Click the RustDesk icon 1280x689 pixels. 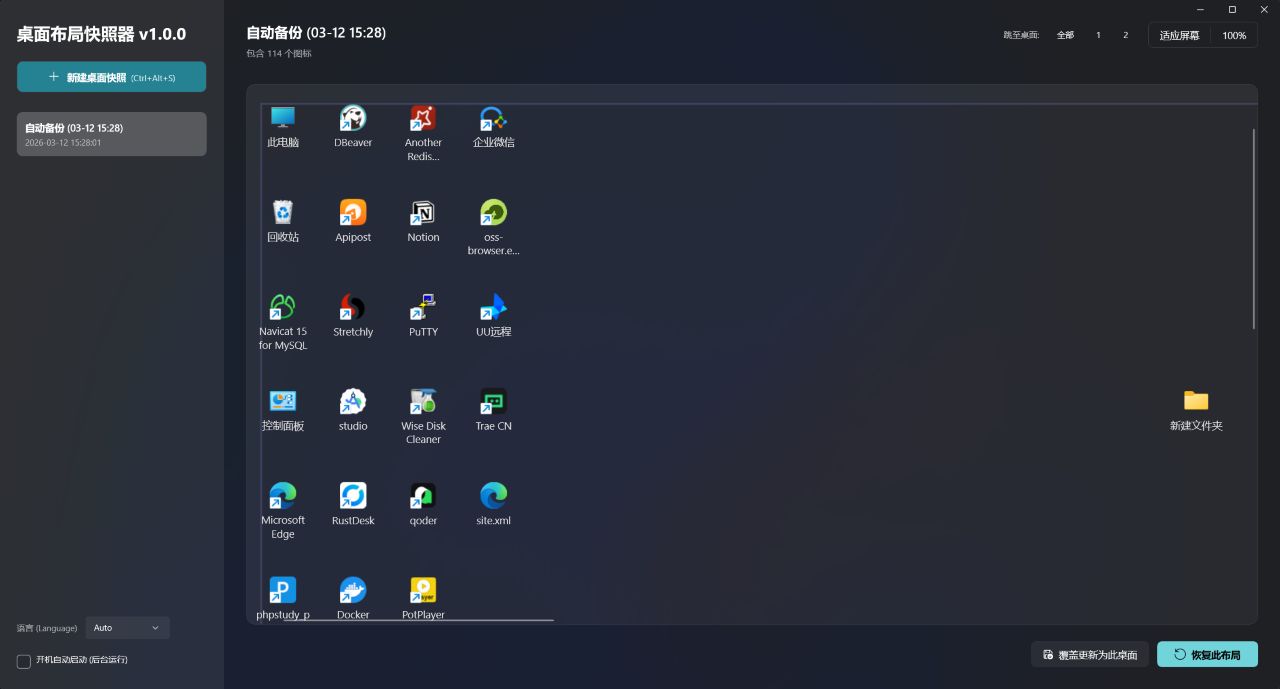(x=353, y=495)
